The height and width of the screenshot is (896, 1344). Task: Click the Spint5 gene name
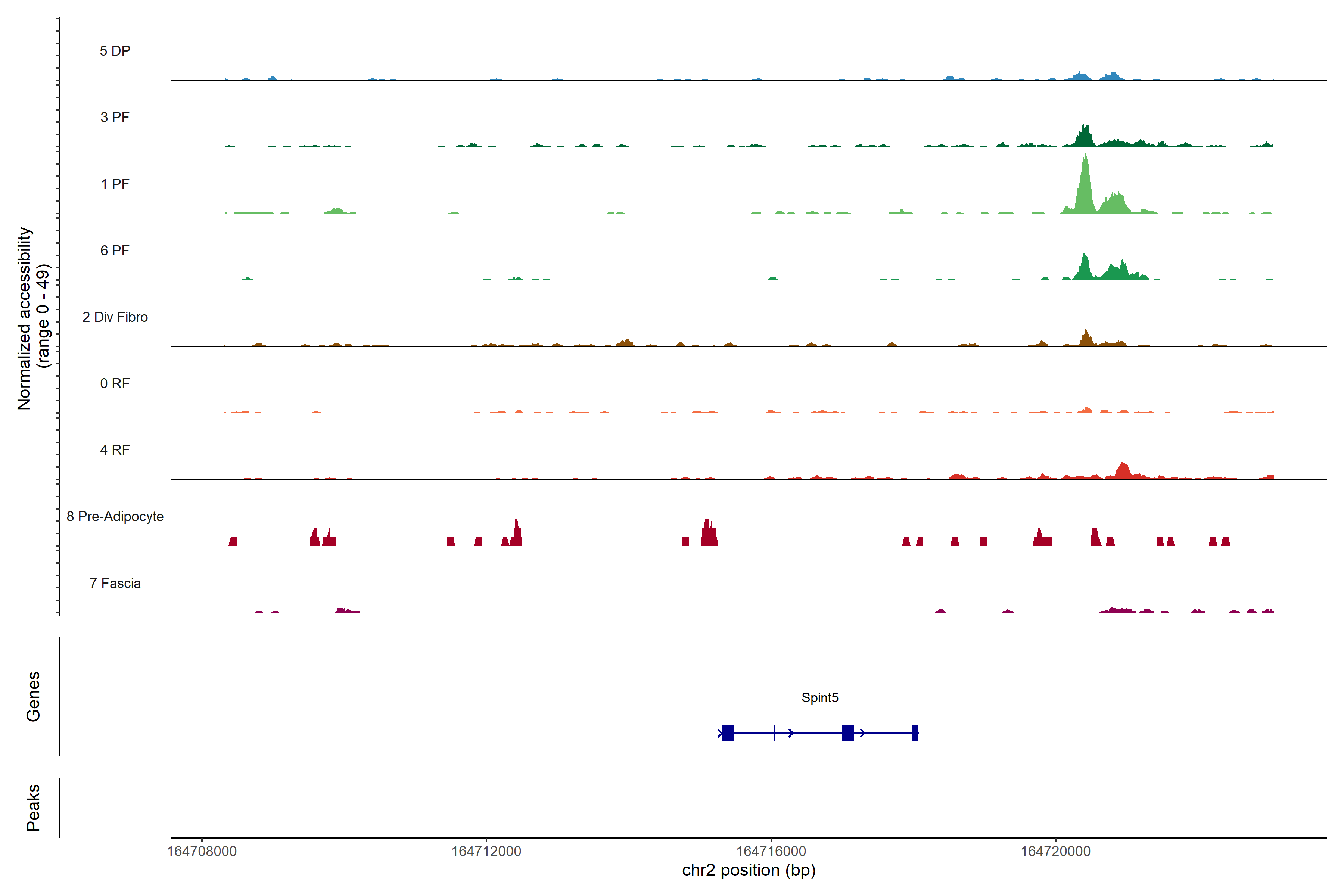[x=819, y=697]
